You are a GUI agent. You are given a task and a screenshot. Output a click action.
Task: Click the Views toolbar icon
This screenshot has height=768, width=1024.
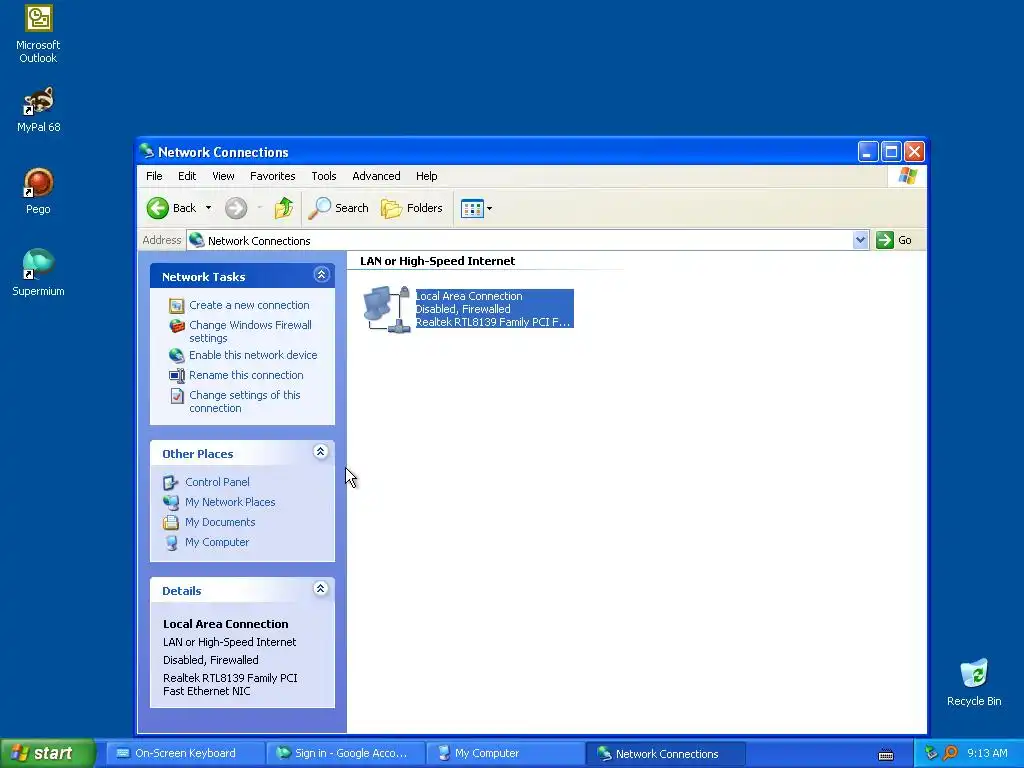coord(472,208)
